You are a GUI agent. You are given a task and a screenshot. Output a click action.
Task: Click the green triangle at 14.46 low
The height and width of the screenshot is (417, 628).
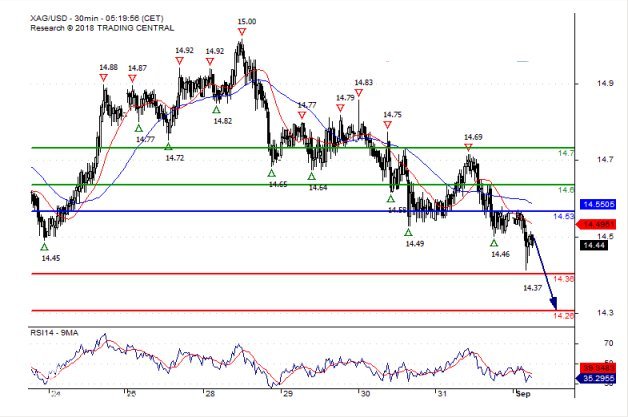pos(494,243)
